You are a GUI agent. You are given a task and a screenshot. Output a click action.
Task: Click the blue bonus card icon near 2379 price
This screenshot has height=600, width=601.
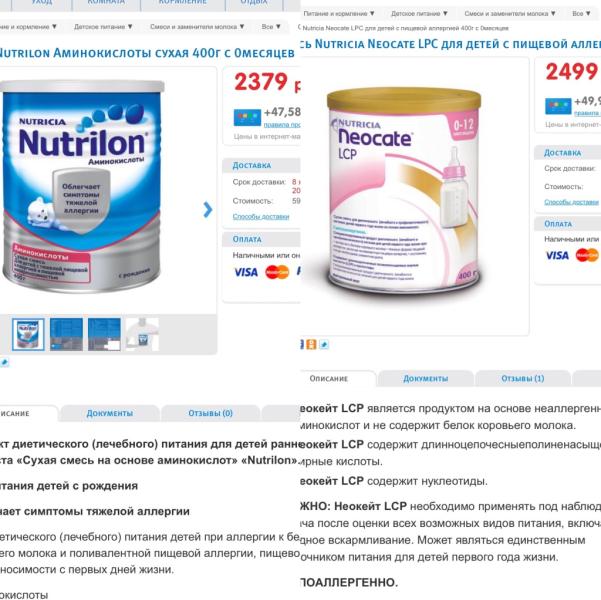point(248,117)
